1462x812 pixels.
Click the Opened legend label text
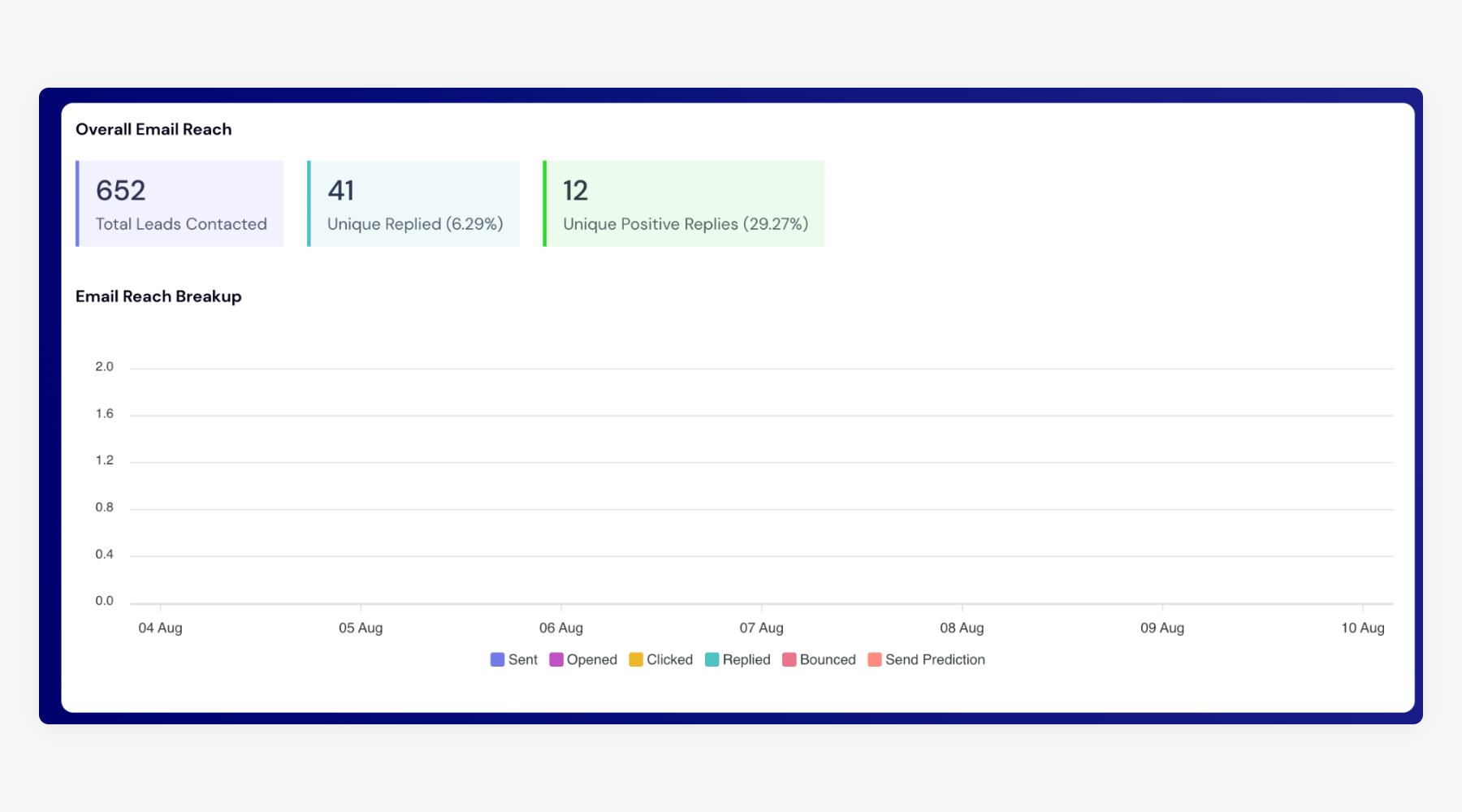click(x=592, y=659)
